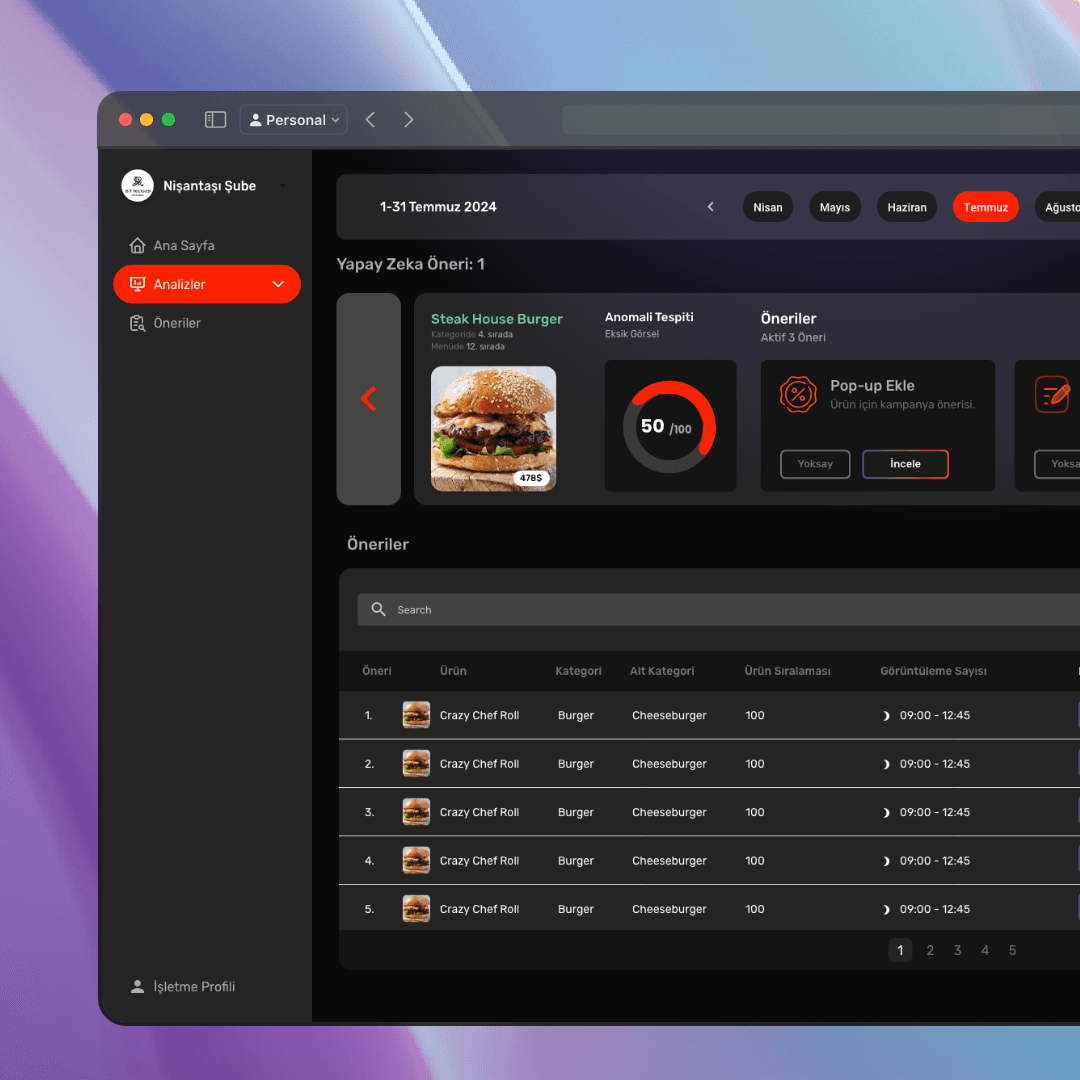
Task: Click the browser back arrow
Action: 370,120
